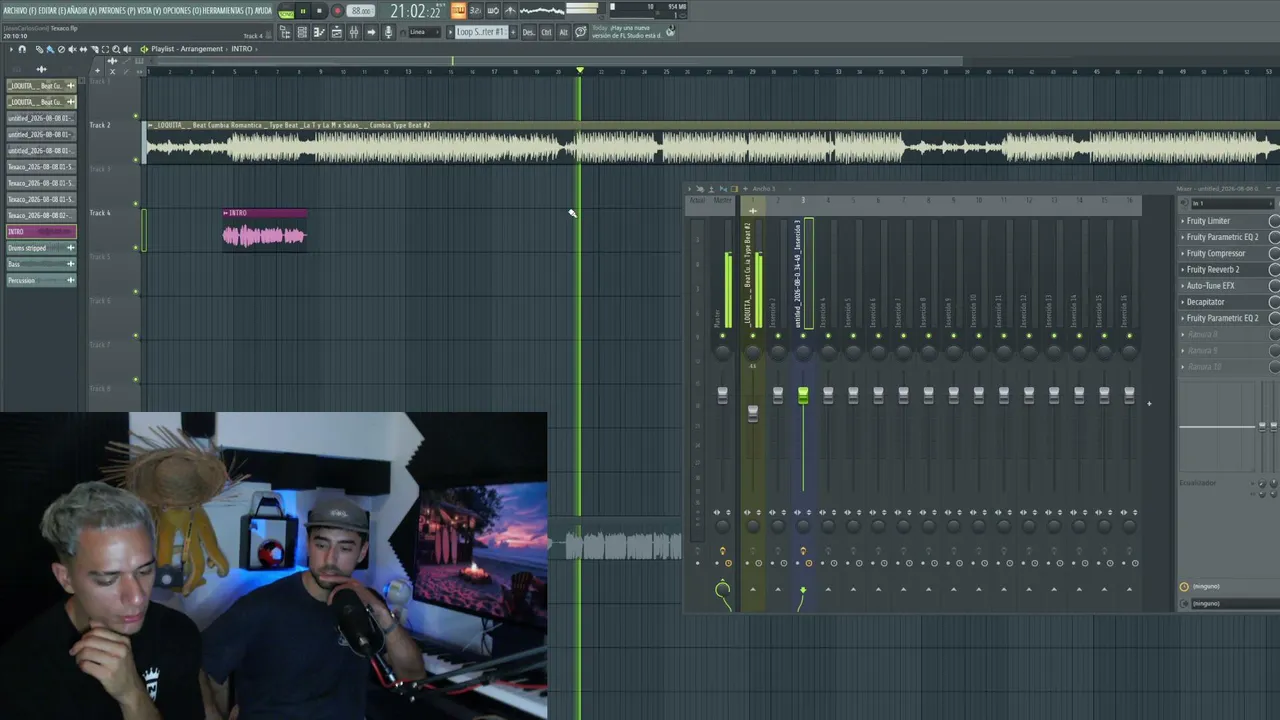Select the Slice tool in playlist toolbar
Viewport: 1280px width, 720px height.
tap(94, 49)
